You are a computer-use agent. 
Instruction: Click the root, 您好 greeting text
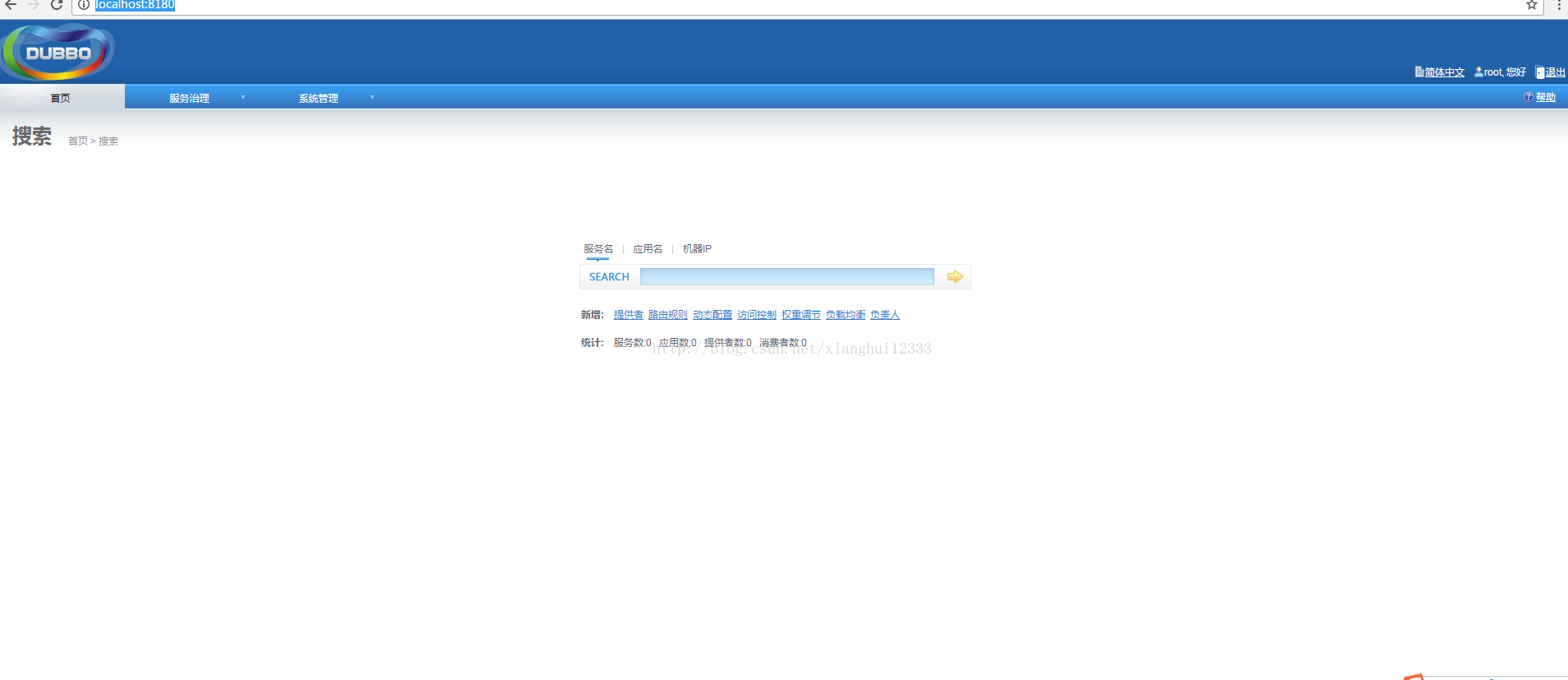pyautogui.click(x=1505, y=72)
